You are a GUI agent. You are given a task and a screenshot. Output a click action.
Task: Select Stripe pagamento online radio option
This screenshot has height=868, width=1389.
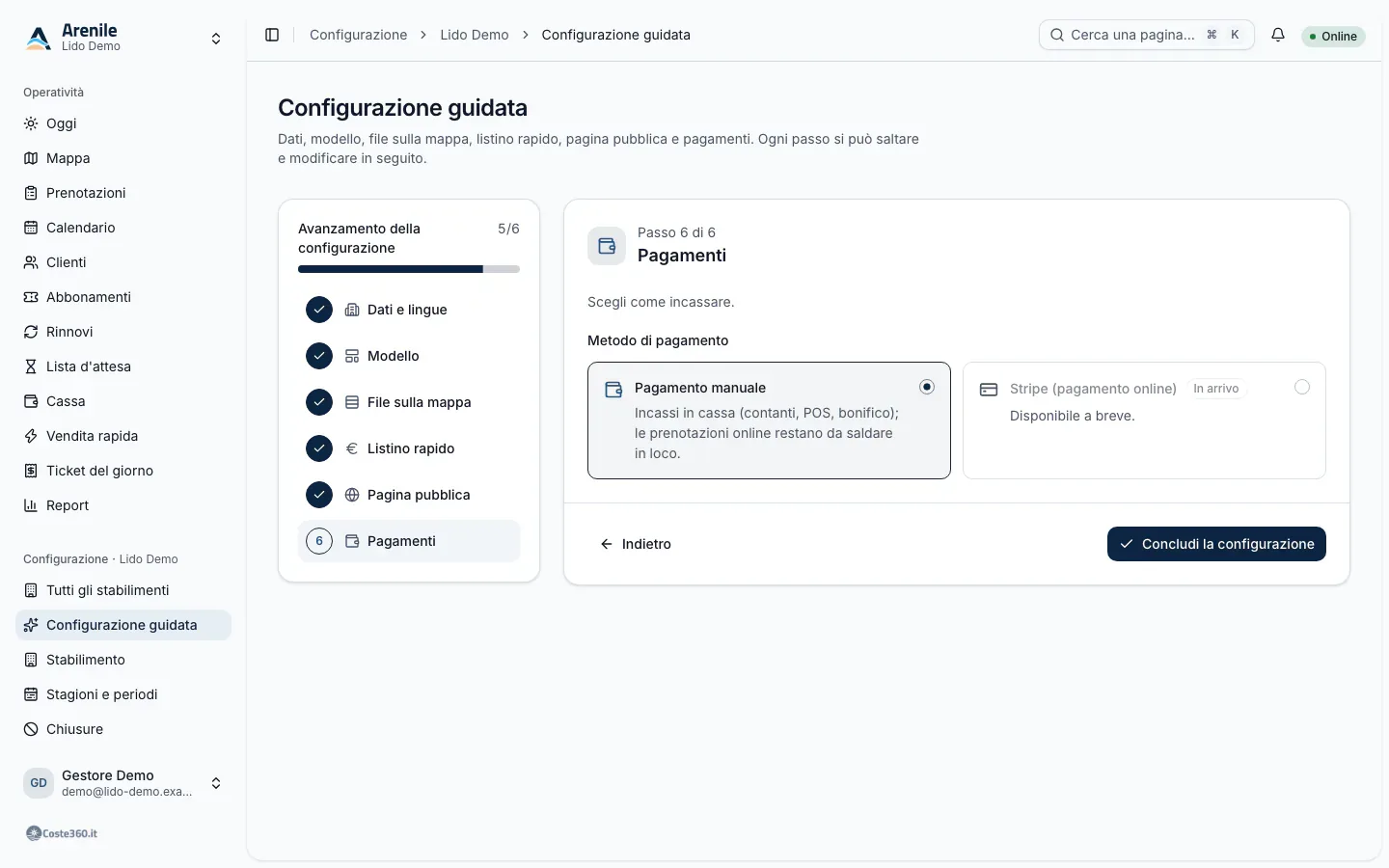coord(1302,387)
